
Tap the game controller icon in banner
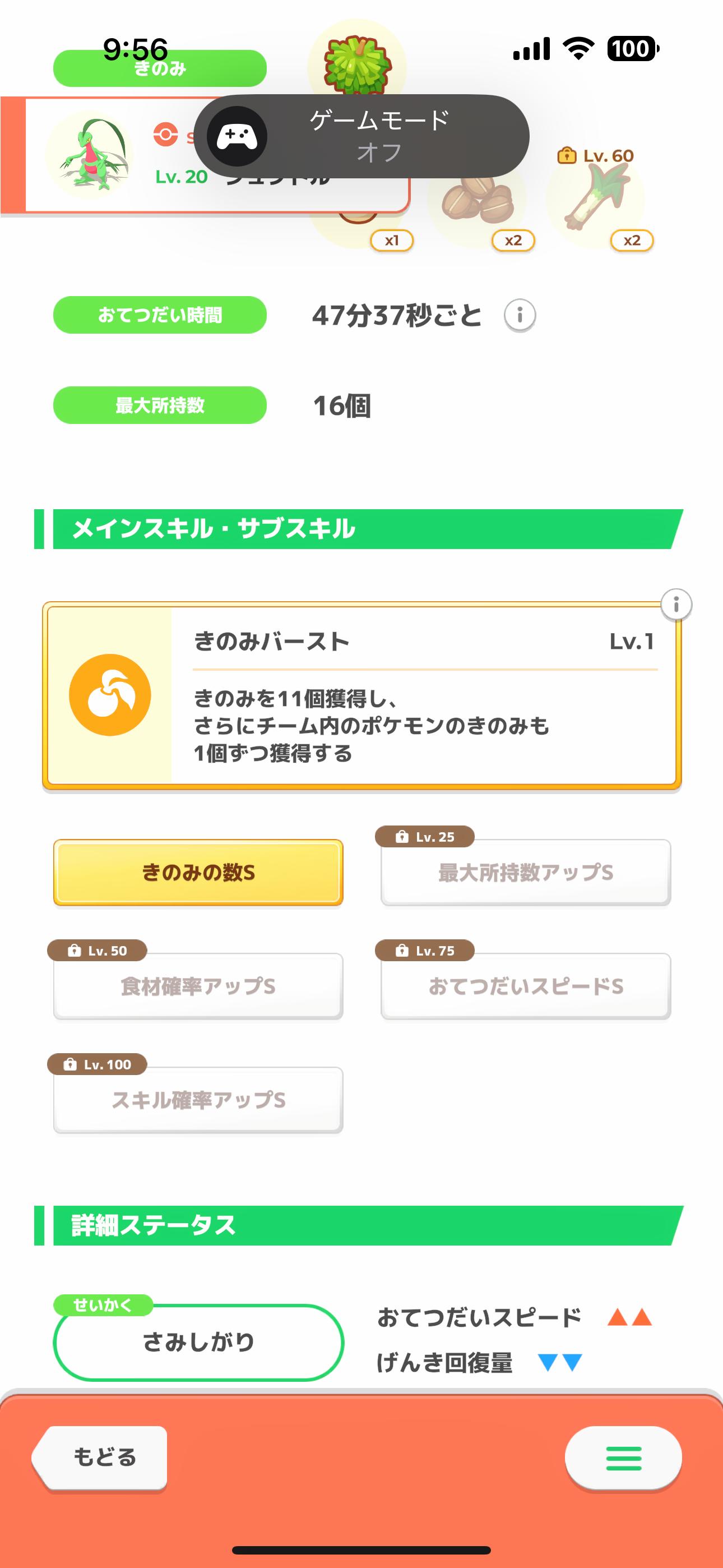coord(237,136)
